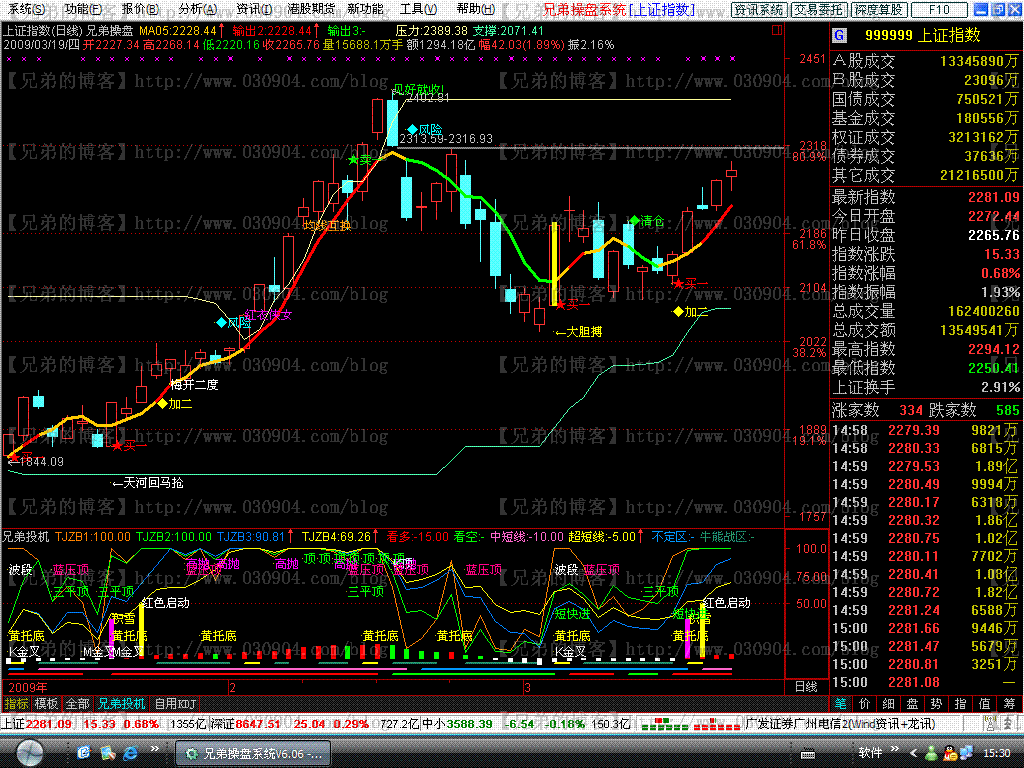Show hidden tray icons arrow
The image size is (1024, 768).
coord(914,754)
